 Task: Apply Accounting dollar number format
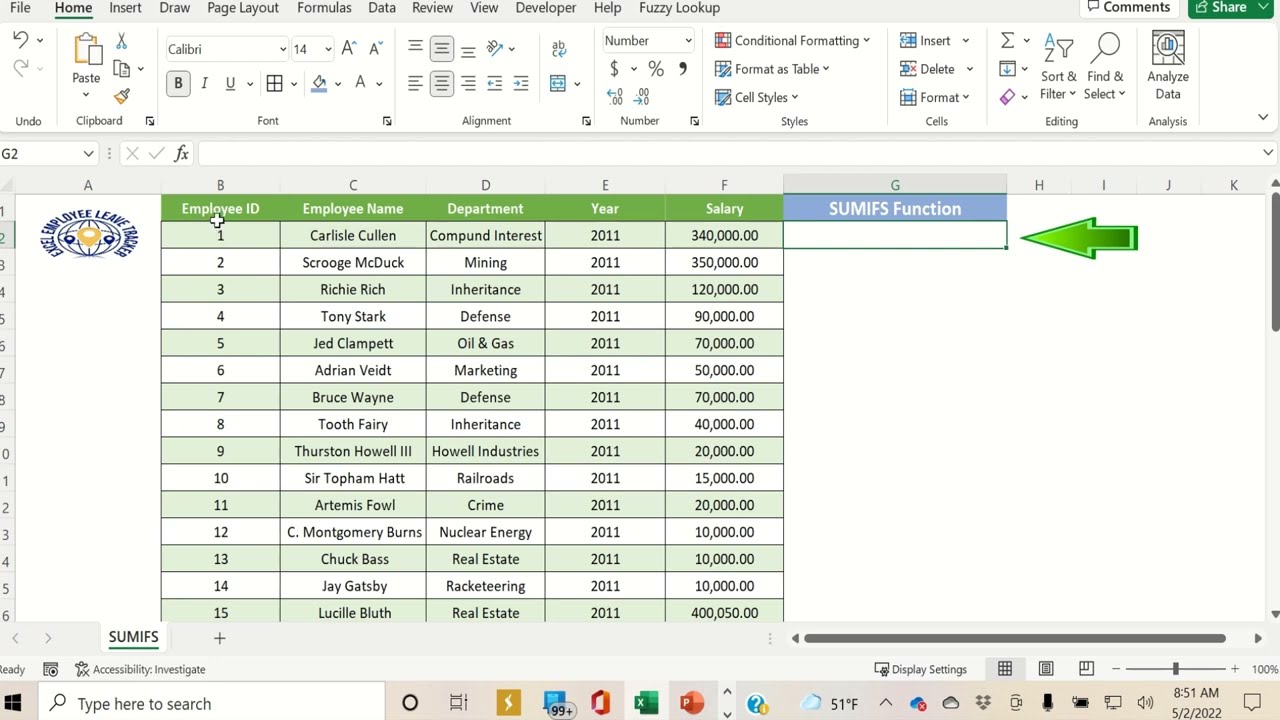click(614, 69)
